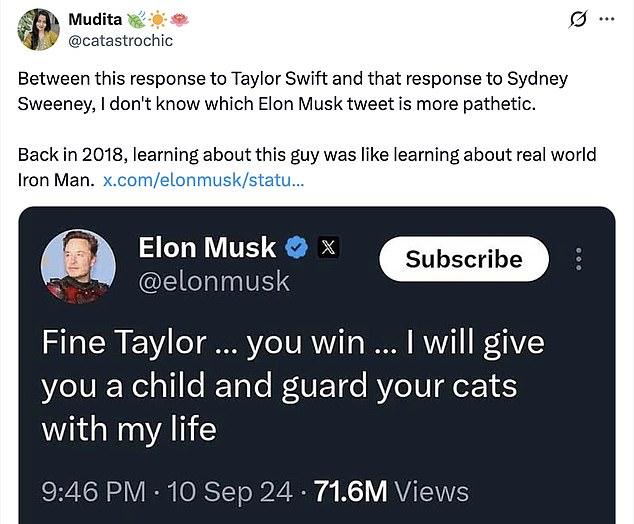Viewport: 634px width, 524px height.
Task: Open the @elonmusk handle
Action: (x=213, y=281)
